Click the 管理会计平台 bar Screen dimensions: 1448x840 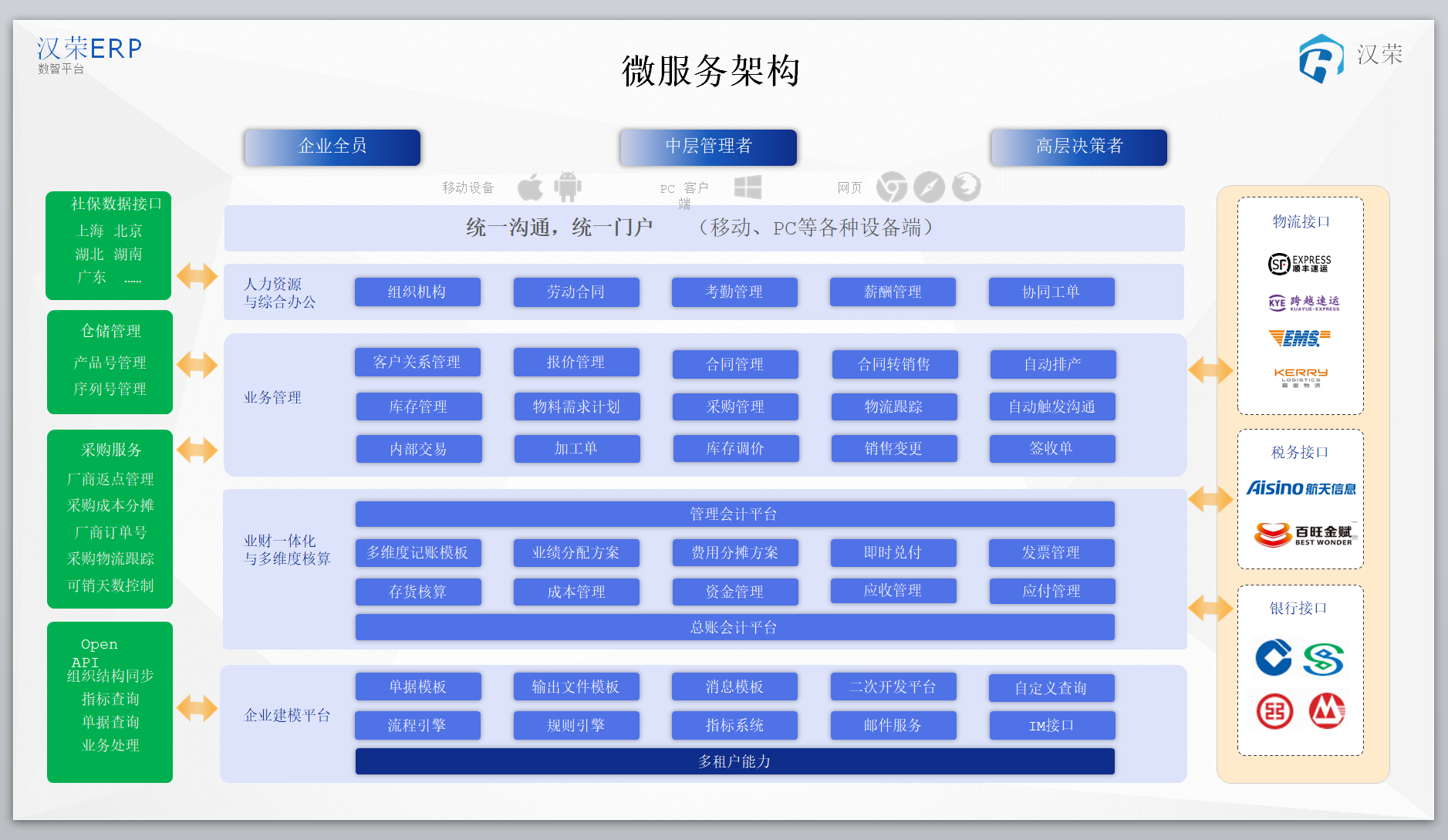point(734,514)
